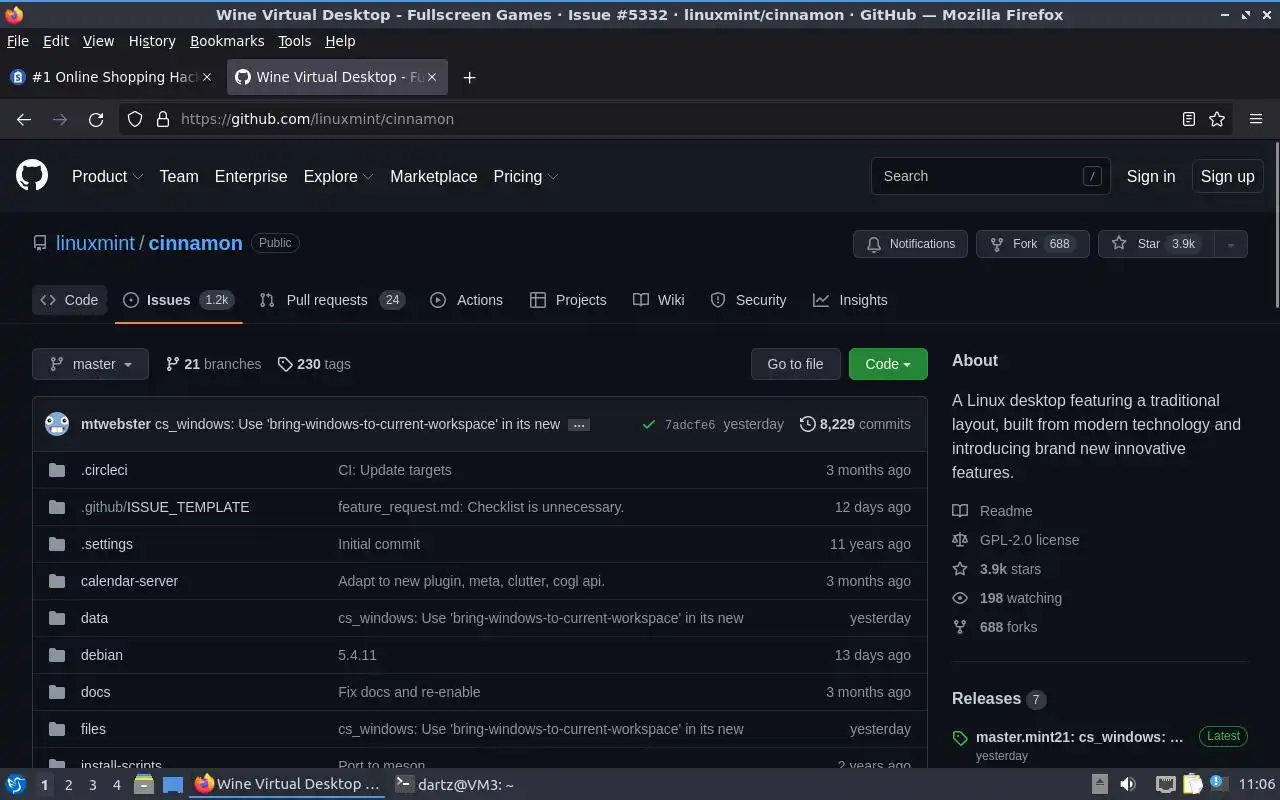The width and height of the screenshot is (1280, 800).
Task: Click the Go to file button
Action: click(x=795, y=364)
